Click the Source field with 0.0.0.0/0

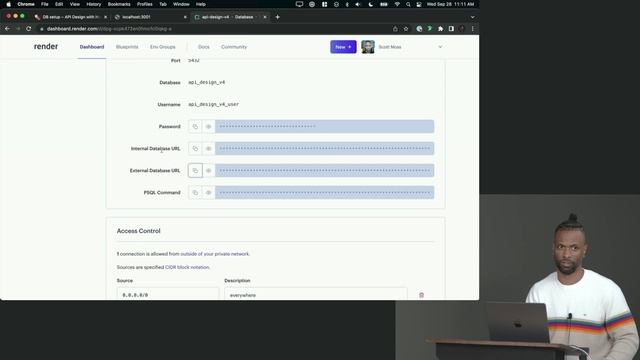(x=167, y=293)
